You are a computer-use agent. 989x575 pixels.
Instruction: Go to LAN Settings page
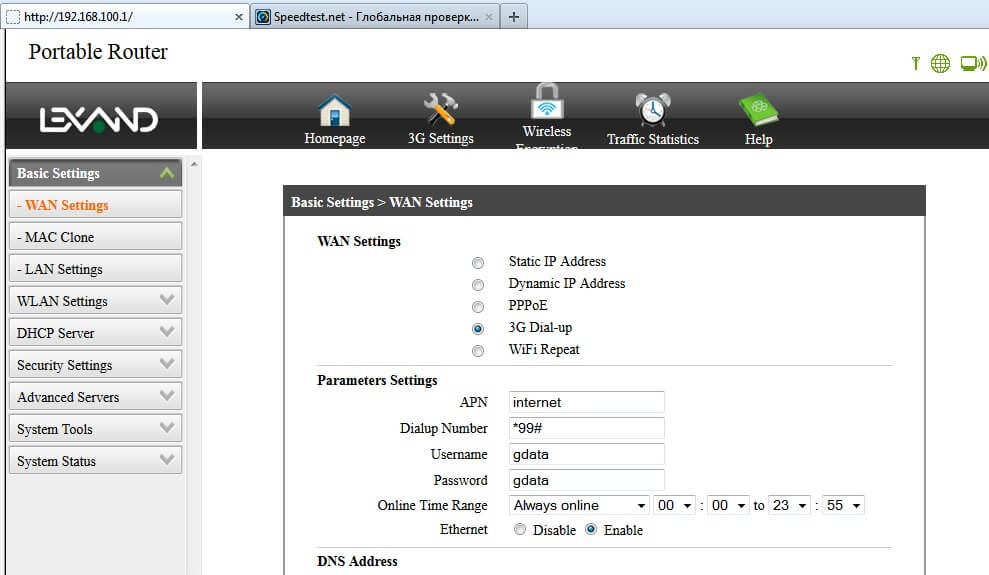click(x=95, y=269)
